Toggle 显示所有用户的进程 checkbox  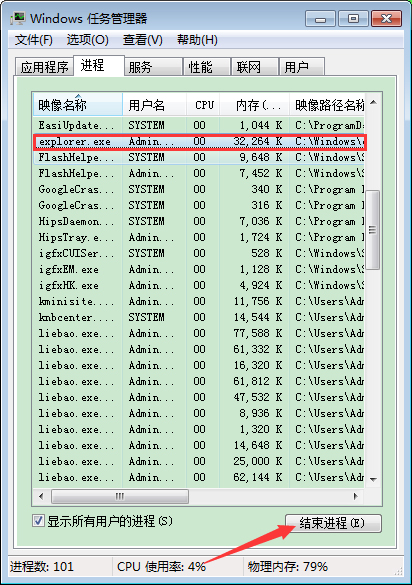tap(38, 521)
